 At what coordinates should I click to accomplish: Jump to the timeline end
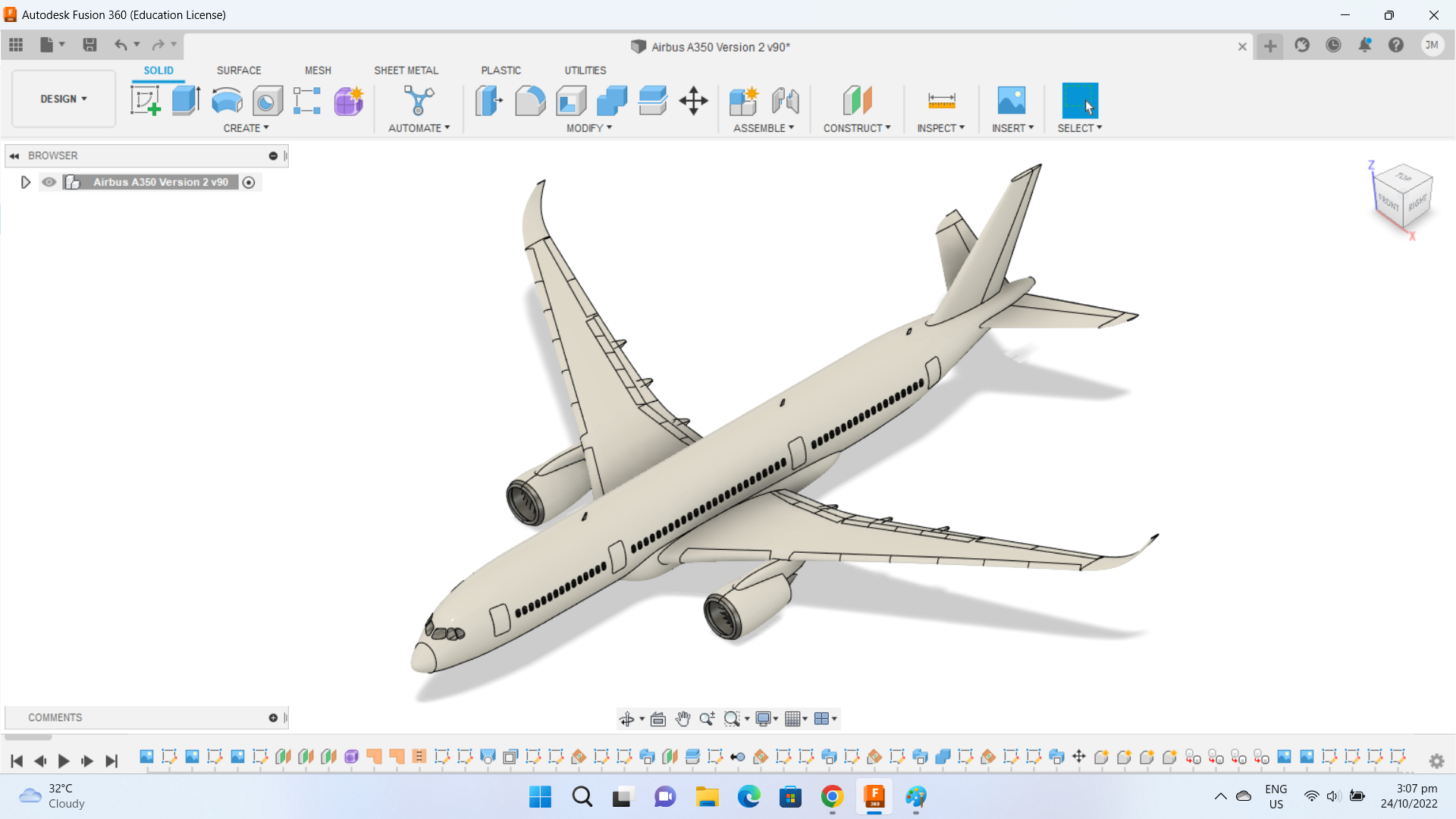point(111,761)
